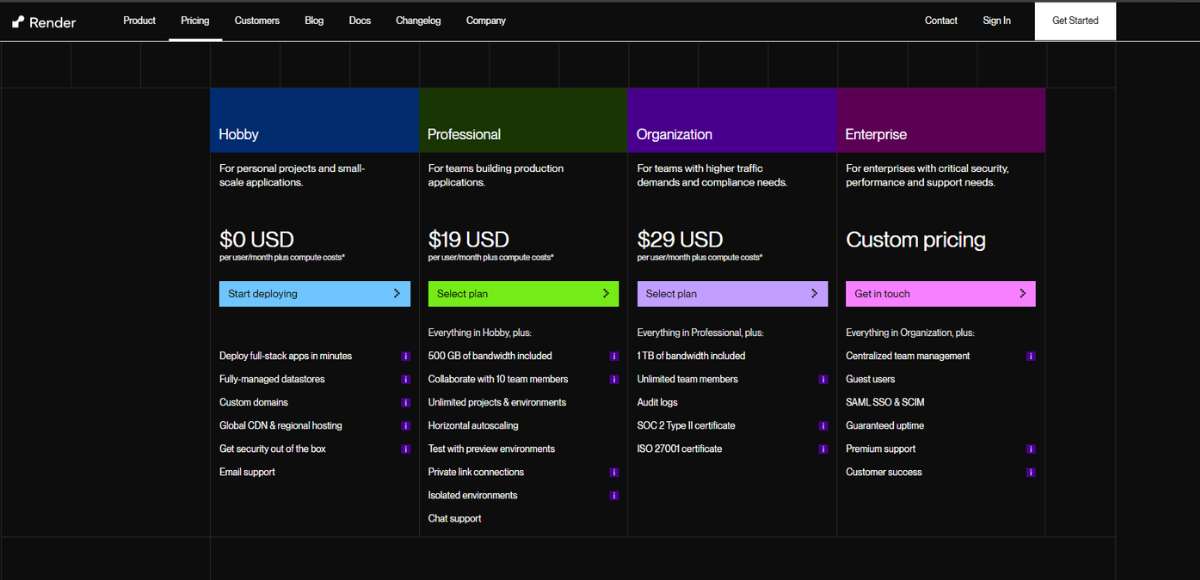The width and height of the screenshot is (1200, 580).
Task: View the Changelog page
Action: (x=418, y=20)
